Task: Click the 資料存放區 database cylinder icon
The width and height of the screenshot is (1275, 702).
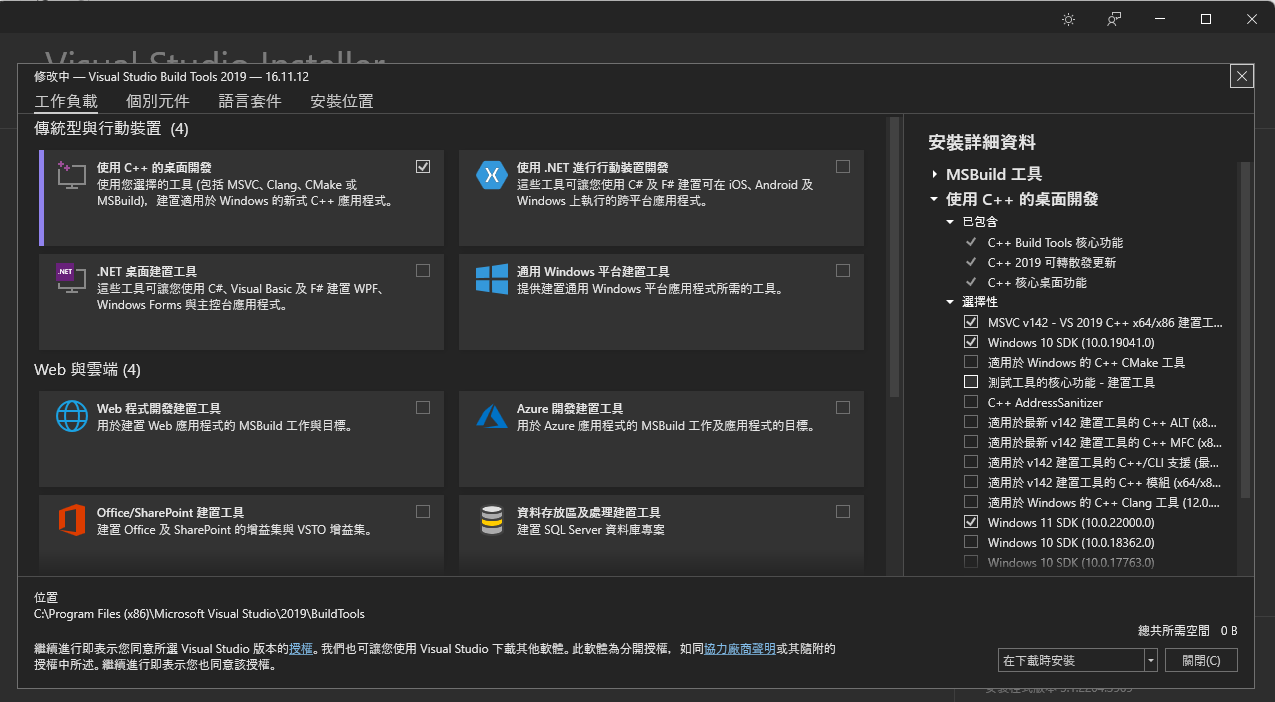Action: click(x=491, y=521)
